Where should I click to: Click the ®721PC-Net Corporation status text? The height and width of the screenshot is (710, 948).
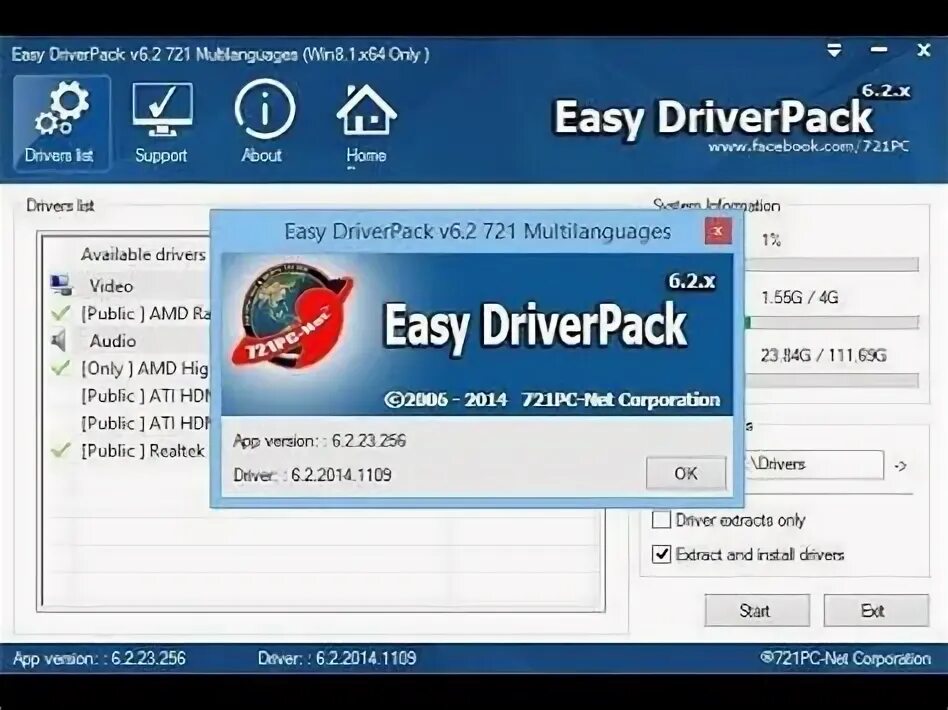tap(845, 658)
